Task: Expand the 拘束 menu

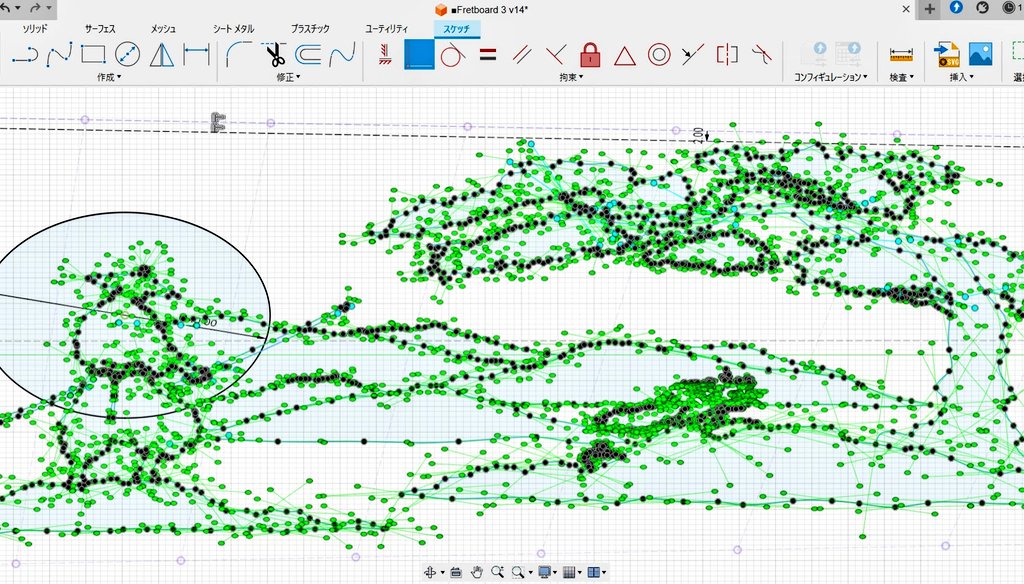Action: click(x=571, y=77)
